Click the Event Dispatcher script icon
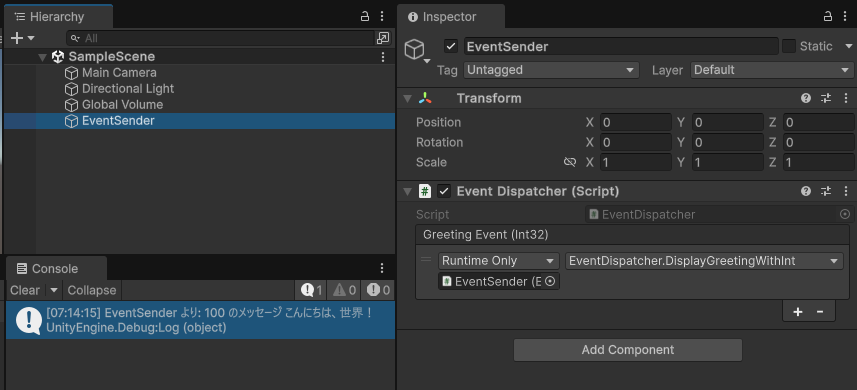Screen dimensions: 857x390 (425, 191)
